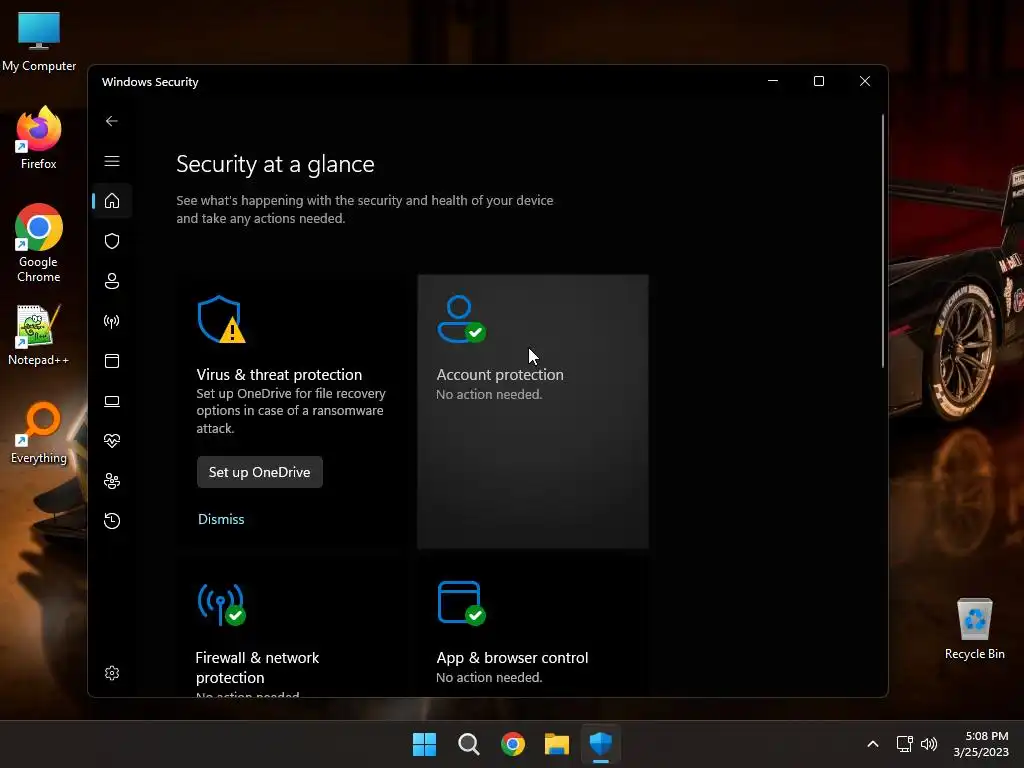Select the Notepad++ desktop shortcut
1024x768 pixels.
(38, 335)
